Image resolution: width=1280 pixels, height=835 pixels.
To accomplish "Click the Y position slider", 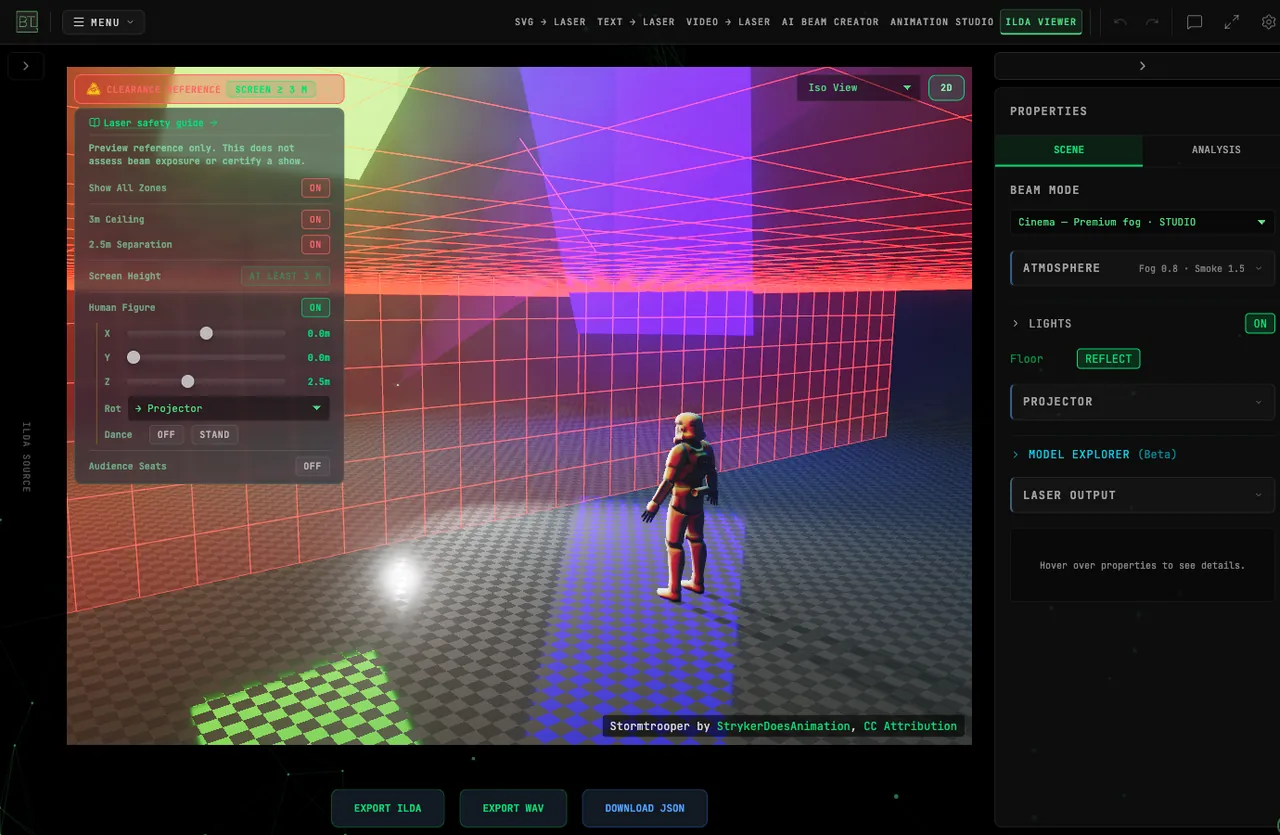I will [206, 357].
